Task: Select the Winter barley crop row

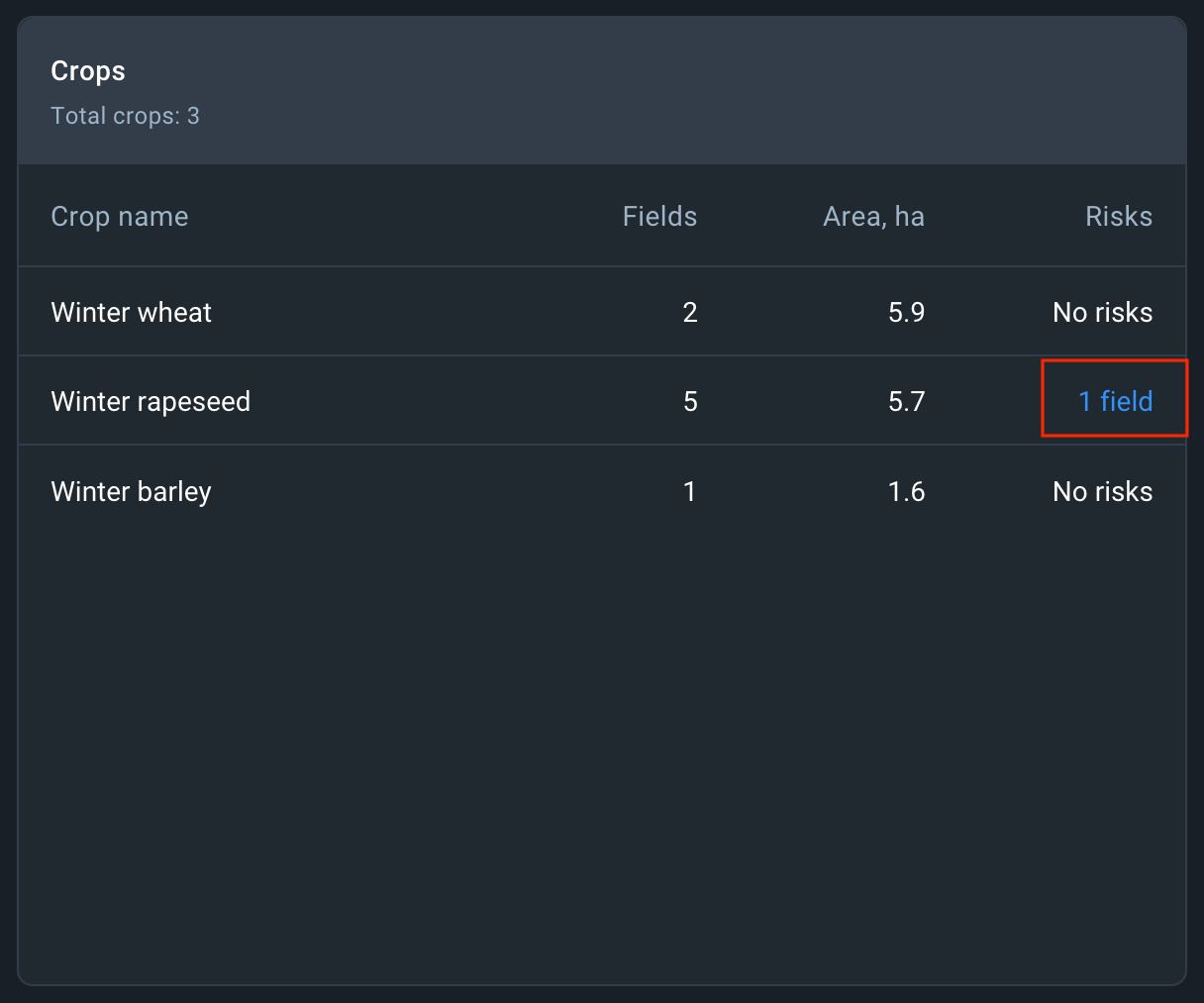Action: pyautogui.click(x=396, y=491)
